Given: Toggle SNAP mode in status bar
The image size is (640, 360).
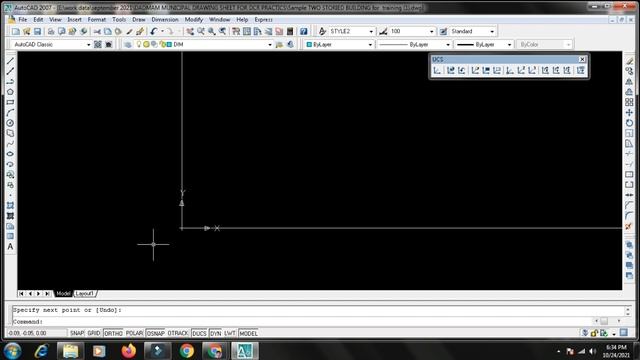Looking at the screenshot, I should click(77, 333).
